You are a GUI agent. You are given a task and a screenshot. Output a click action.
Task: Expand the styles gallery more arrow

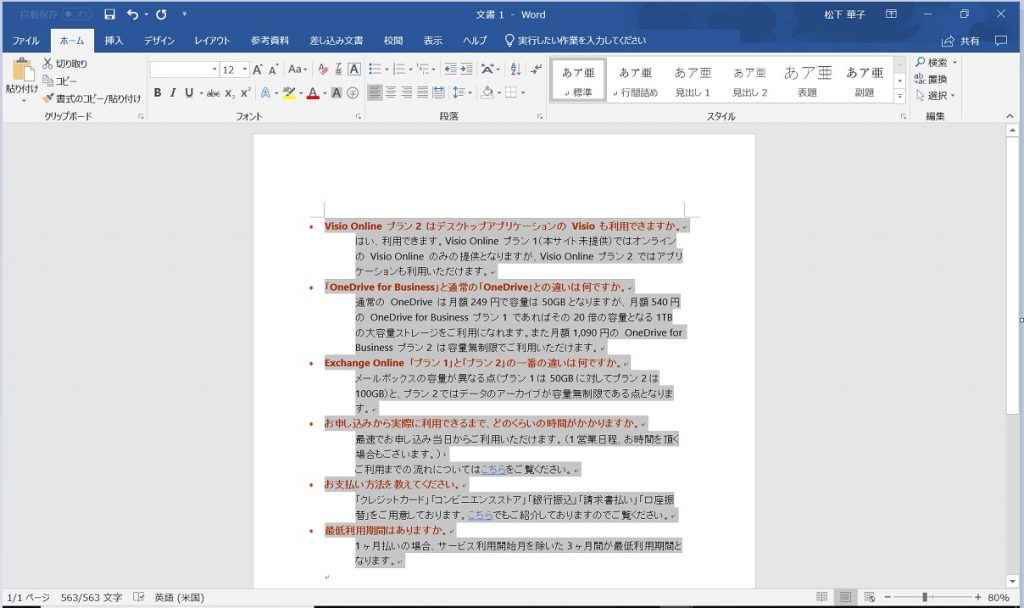pos(899,96)
